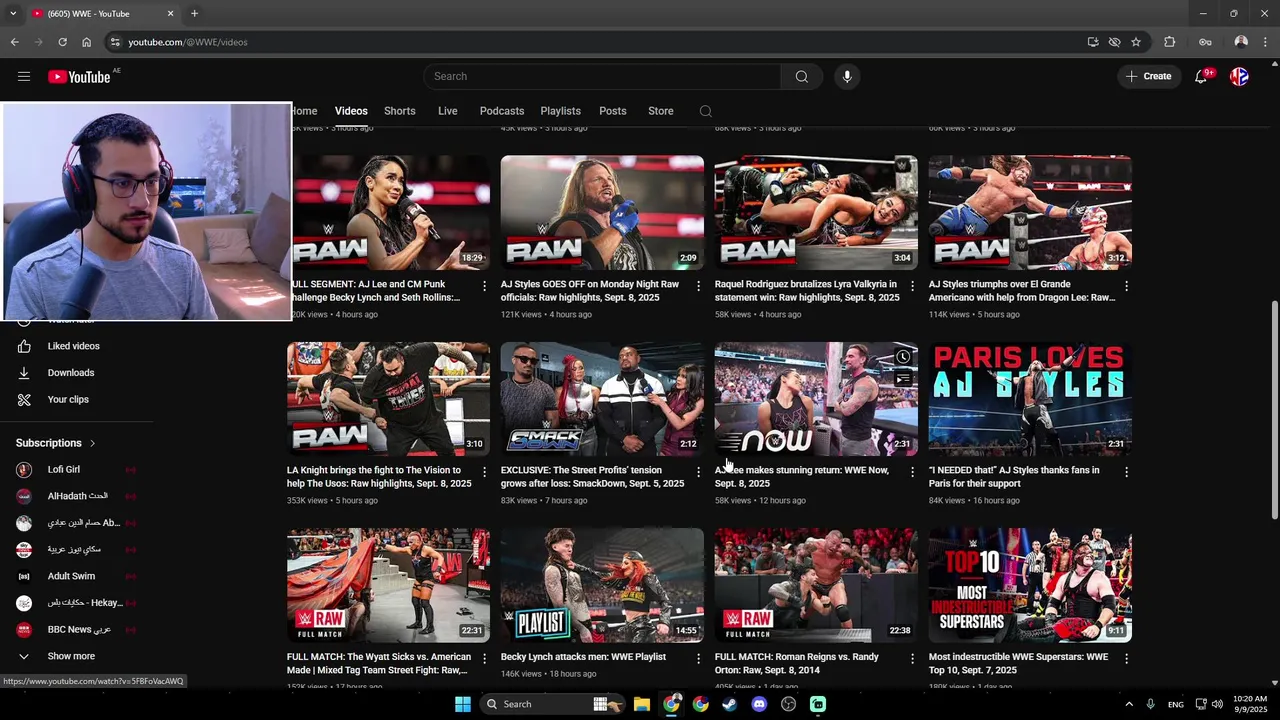Click the page vertical scrollbar

[1274, 410]
